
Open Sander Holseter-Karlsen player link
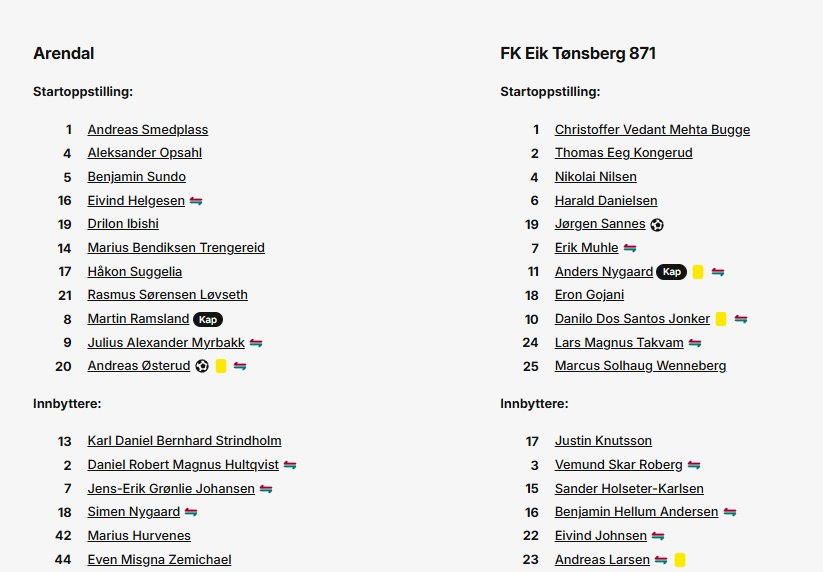point(629,489)
